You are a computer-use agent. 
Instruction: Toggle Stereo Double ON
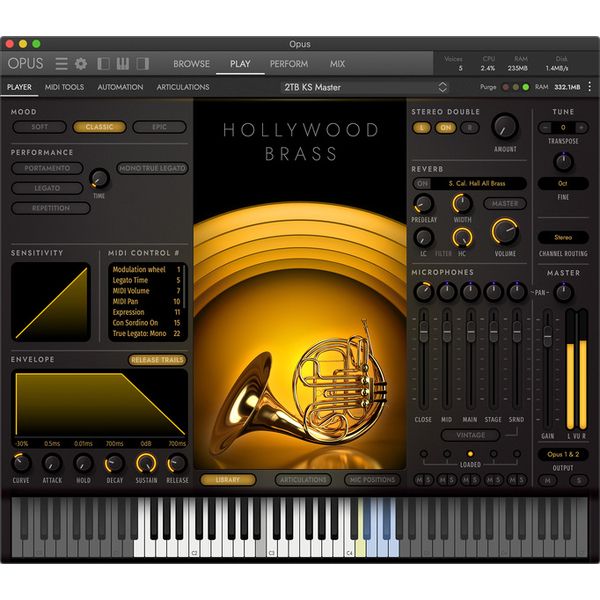(x=446, y=127)
